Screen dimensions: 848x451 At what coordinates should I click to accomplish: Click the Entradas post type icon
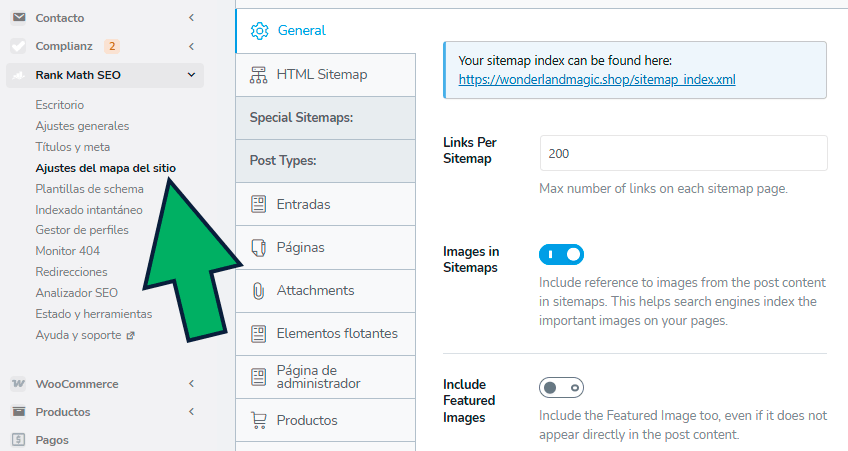pyautogui.click(x=258, y=205)
